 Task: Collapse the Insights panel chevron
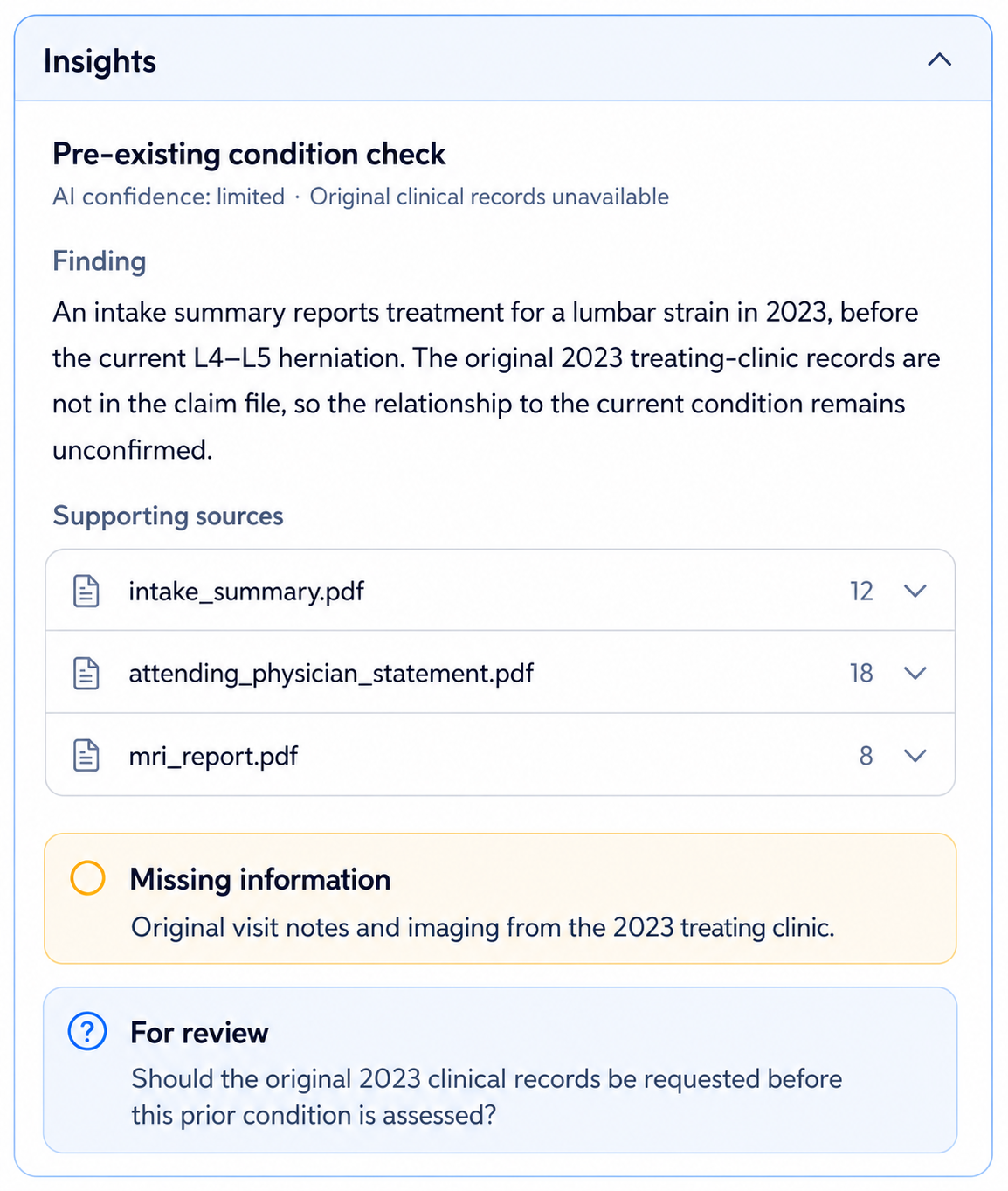939,60
